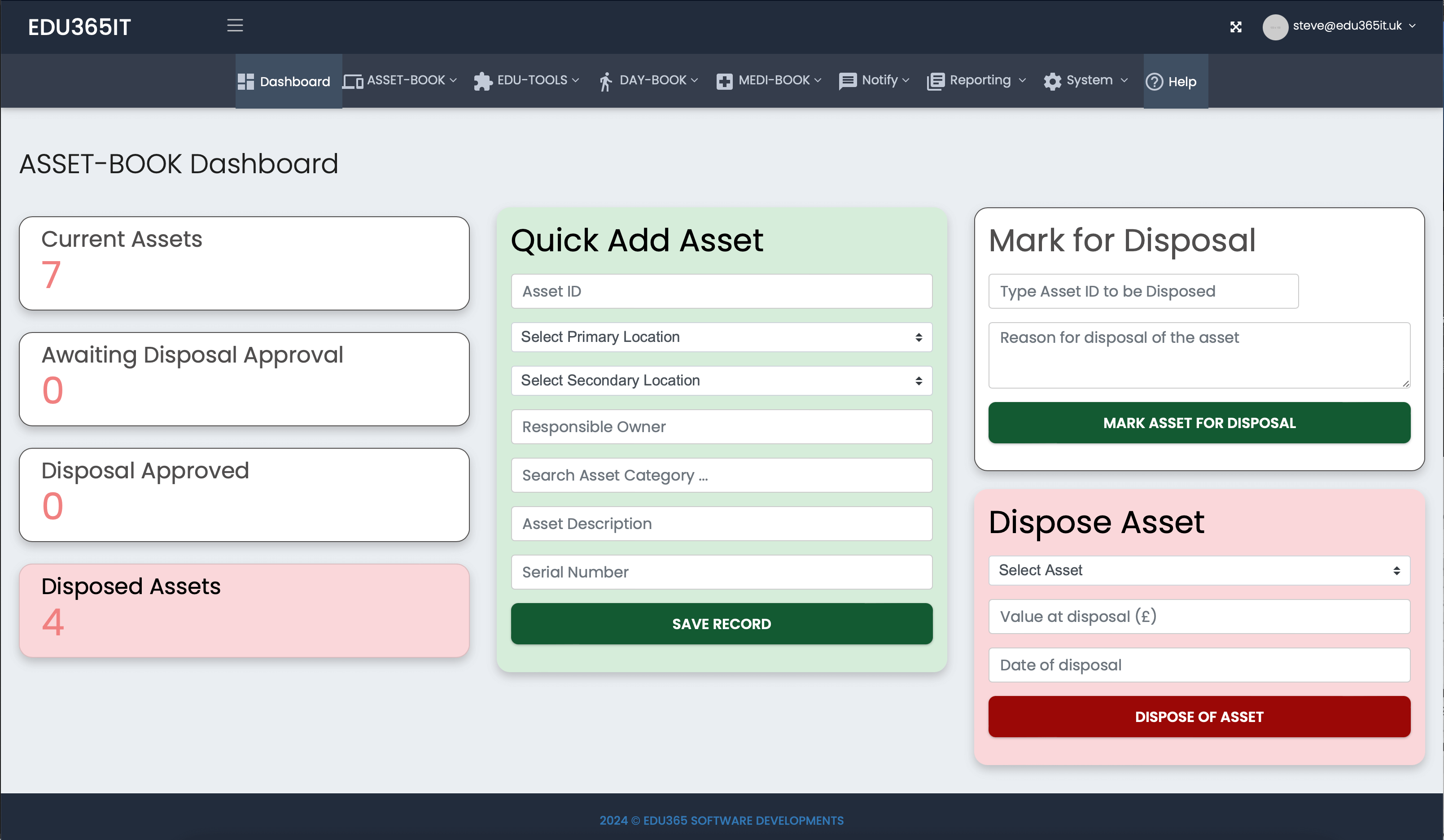This screenshot has width=1444, height=840.
Task: Expand the Reporting menu
Action: click(976, 81)
